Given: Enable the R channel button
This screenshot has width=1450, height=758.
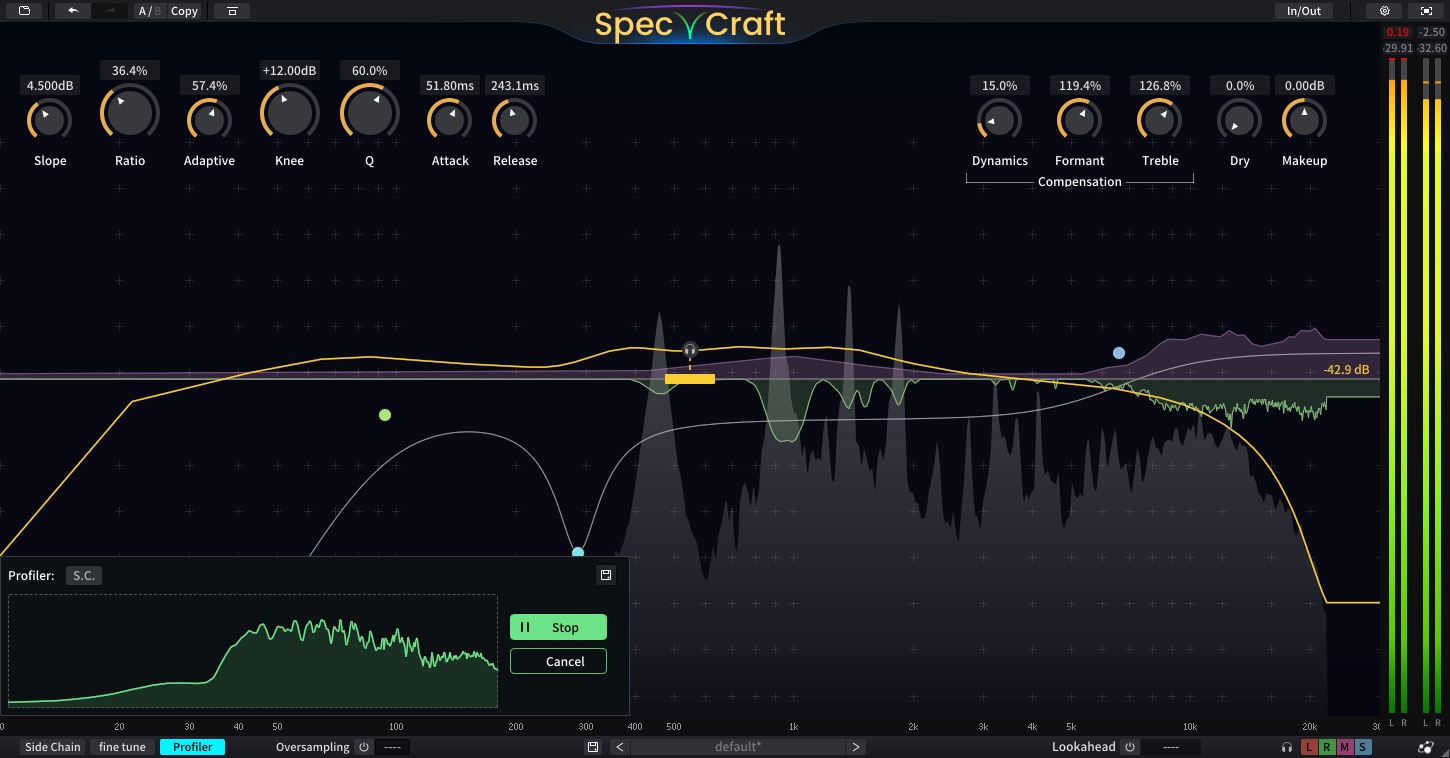Looking at the screenshot, I should pyautogui.click(x=1326, y=747).
